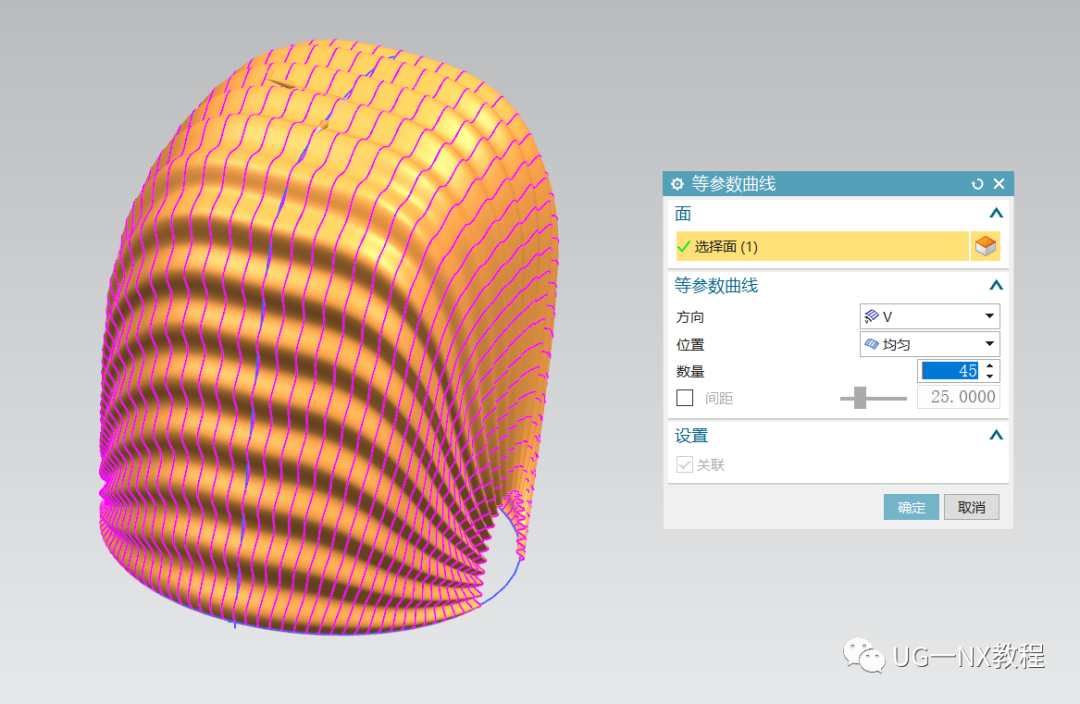The image size is (1080, 704).
Task: Enable the 间距 checkbox
Action: (x=685, y=397)
